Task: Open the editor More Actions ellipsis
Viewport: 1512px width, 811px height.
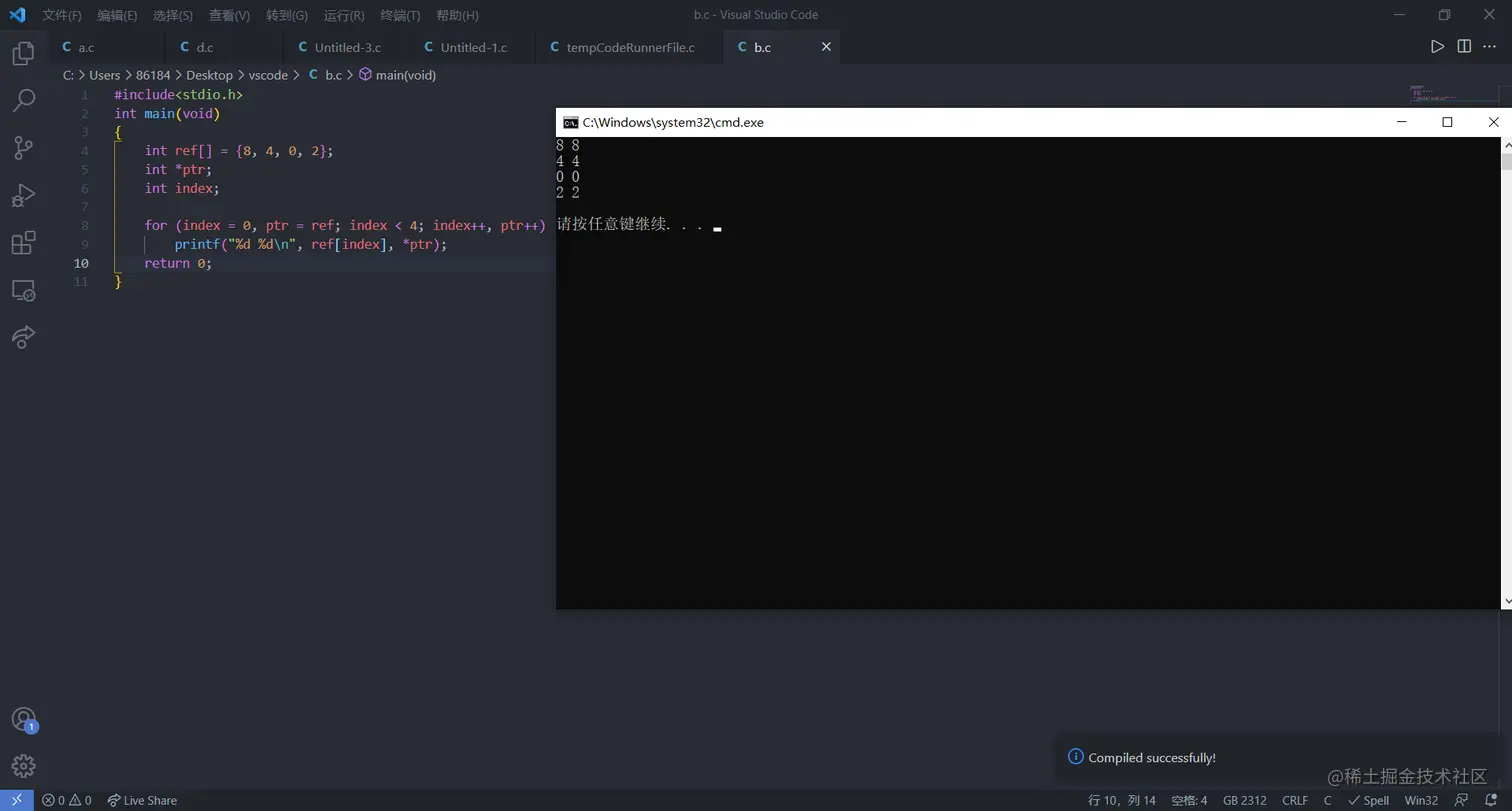Action: (1489, 47)
